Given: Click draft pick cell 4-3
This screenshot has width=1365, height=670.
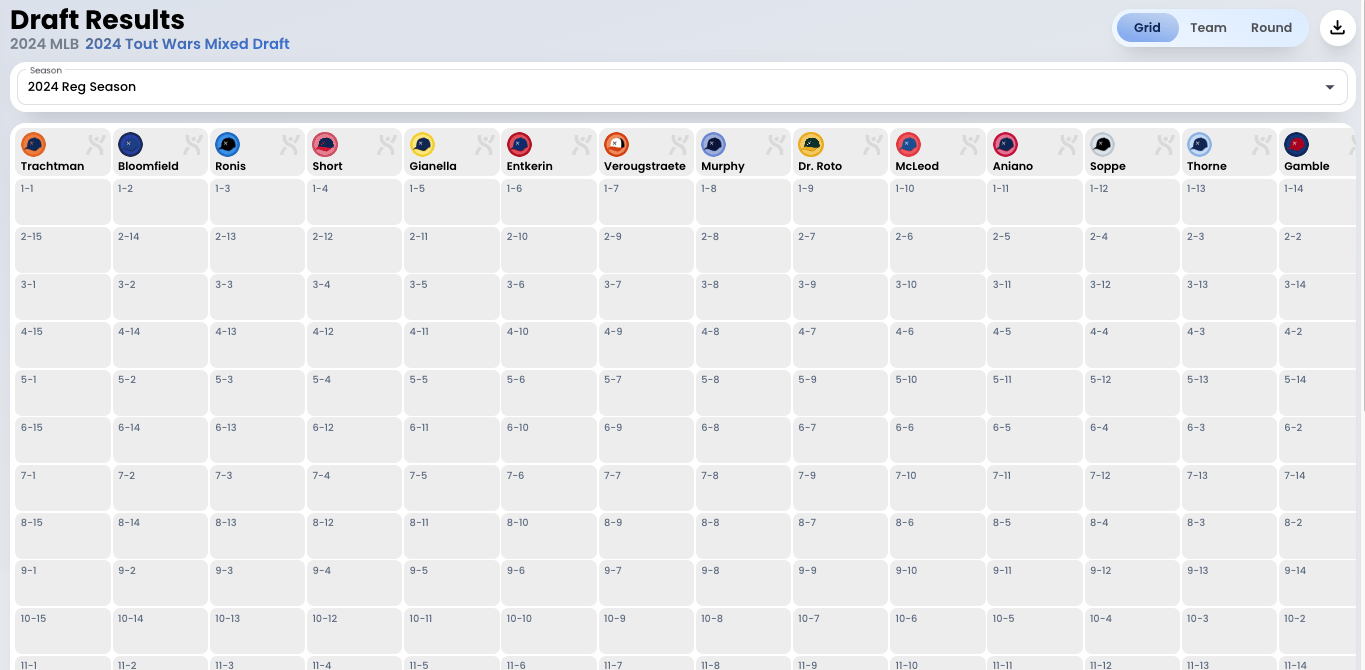Looking at the screenshot, I should [1228, 344].
